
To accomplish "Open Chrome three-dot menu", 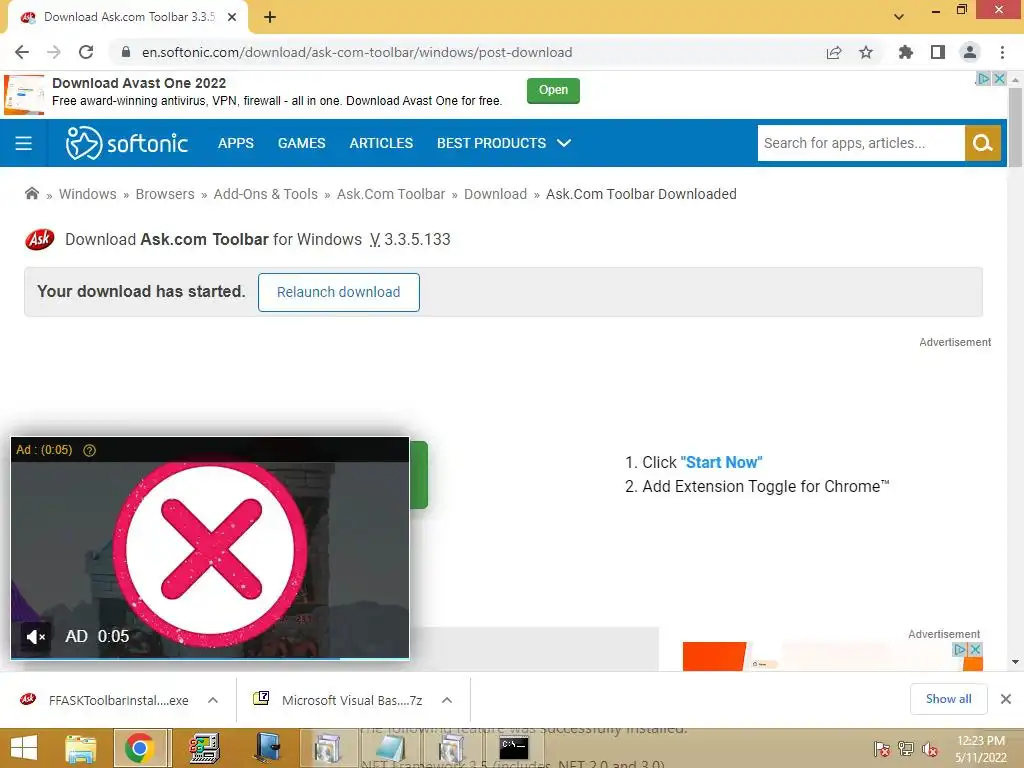I will [1002, 52].
